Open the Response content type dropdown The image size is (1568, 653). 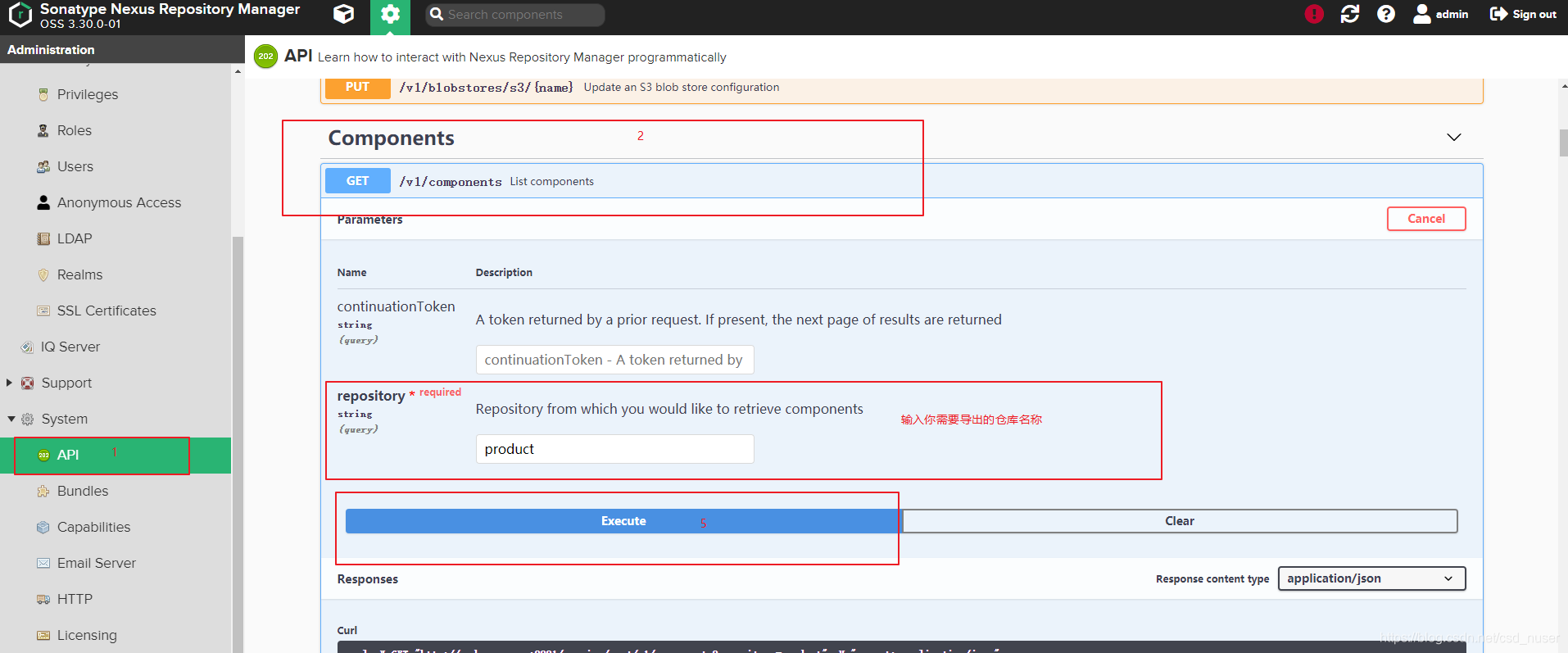click(x=1371, y=578)
